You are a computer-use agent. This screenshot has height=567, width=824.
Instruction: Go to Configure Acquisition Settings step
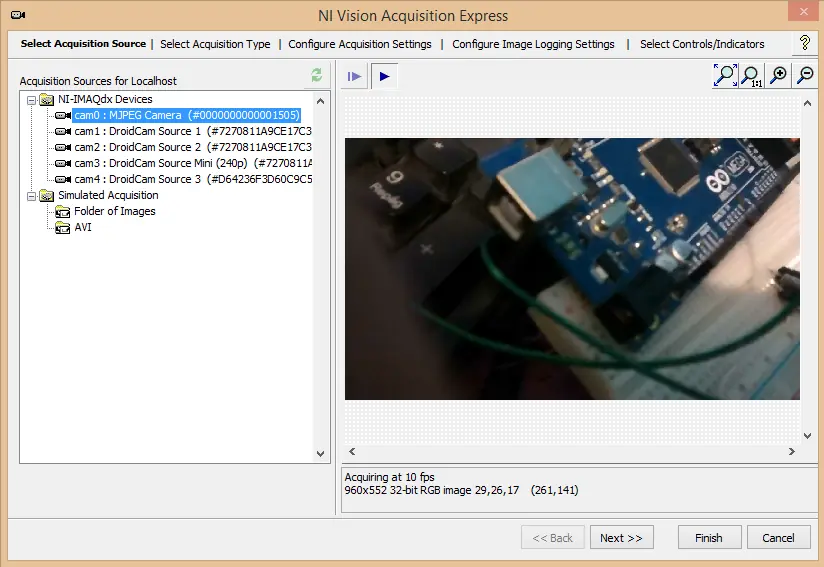point(359,44)
